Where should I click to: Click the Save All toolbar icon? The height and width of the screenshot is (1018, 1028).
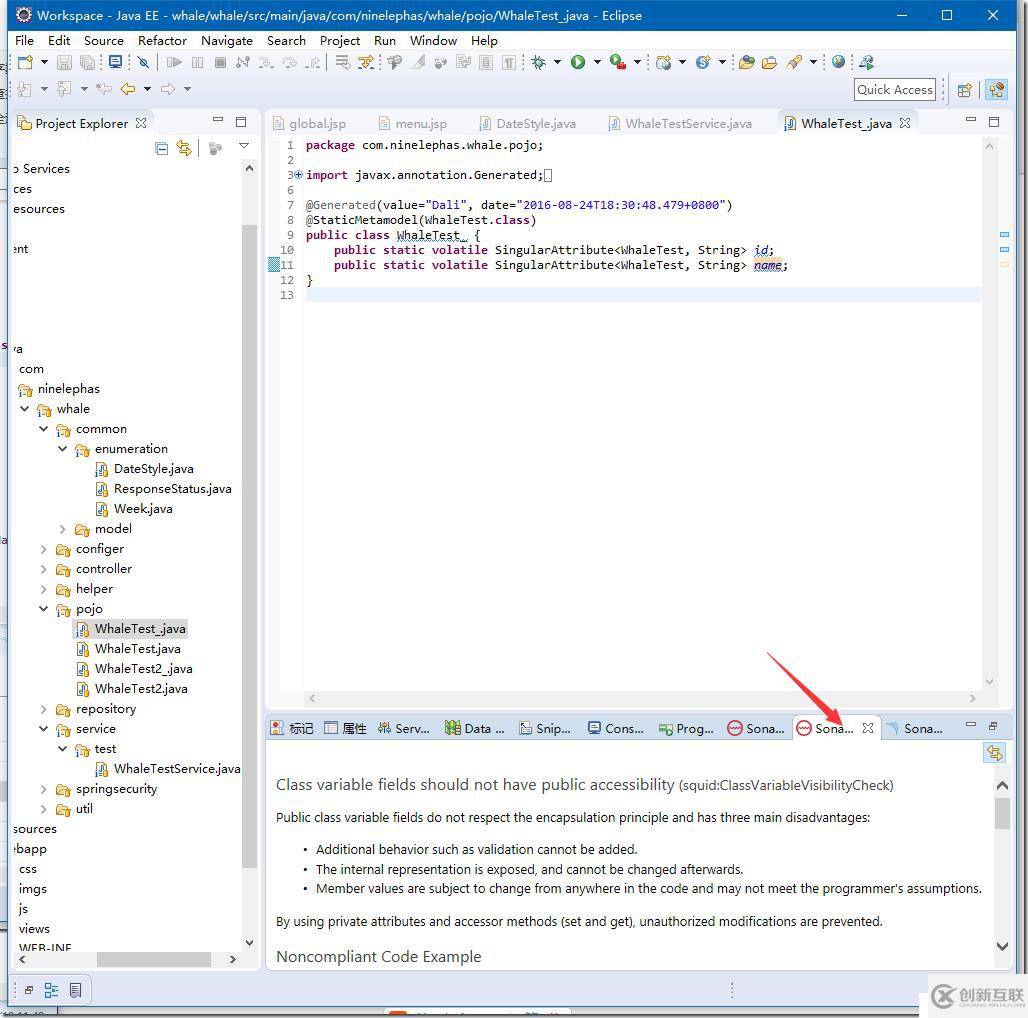(87, 62)
